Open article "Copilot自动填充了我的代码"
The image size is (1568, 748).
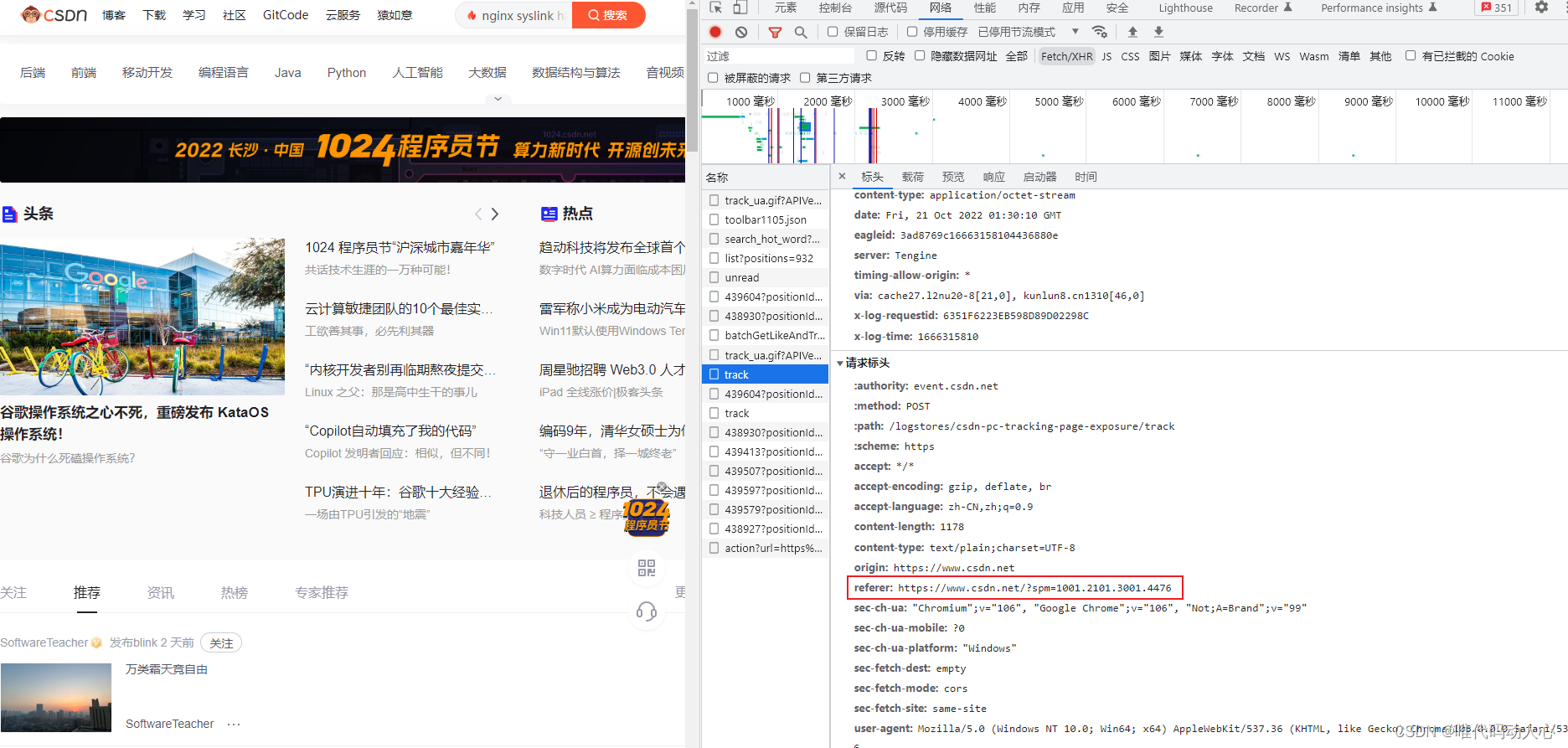click(x=390, y=431)
